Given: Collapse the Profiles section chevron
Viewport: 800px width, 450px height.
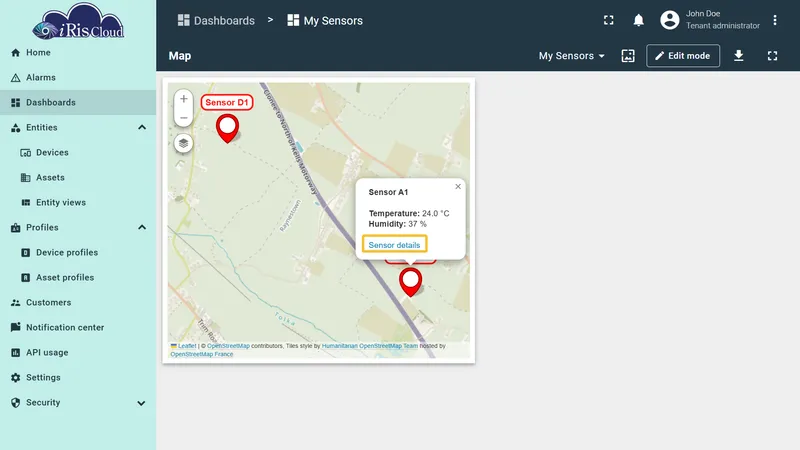Looking at the screenshot, I should click(142, 228).
